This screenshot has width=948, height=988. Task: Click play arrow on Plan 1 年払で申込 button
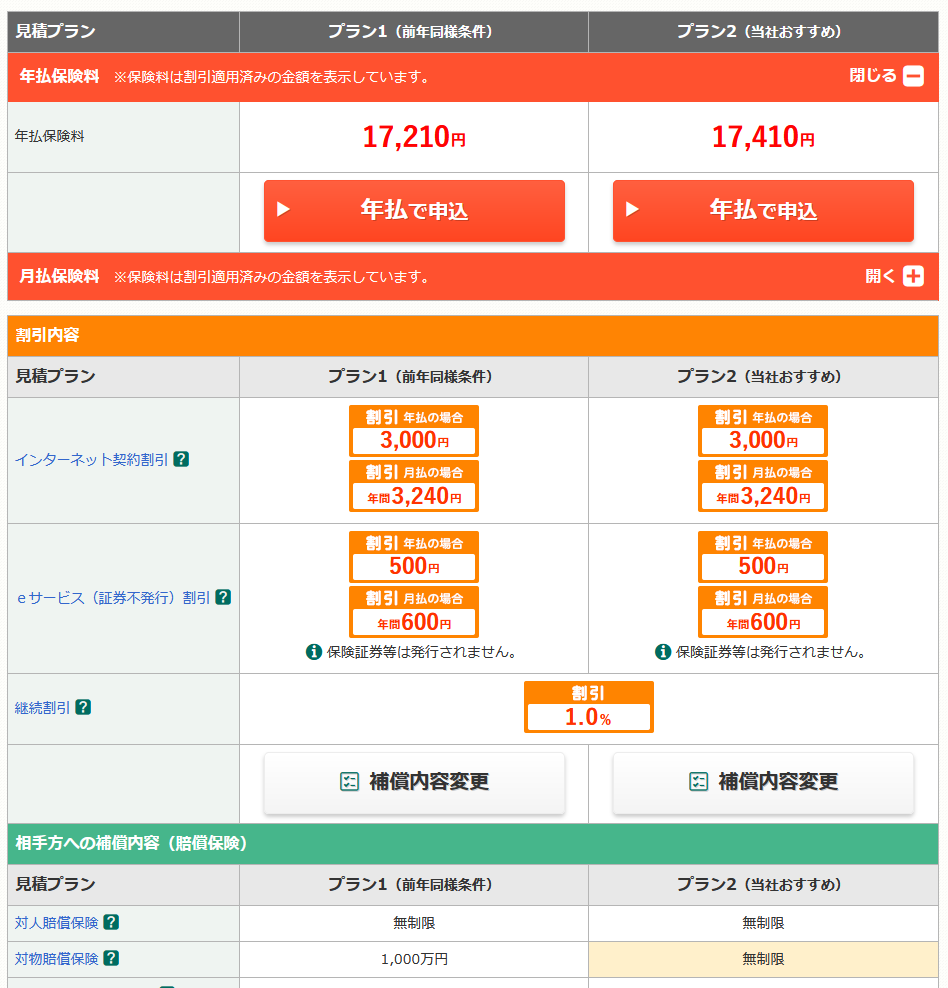(x=283, y=209)
